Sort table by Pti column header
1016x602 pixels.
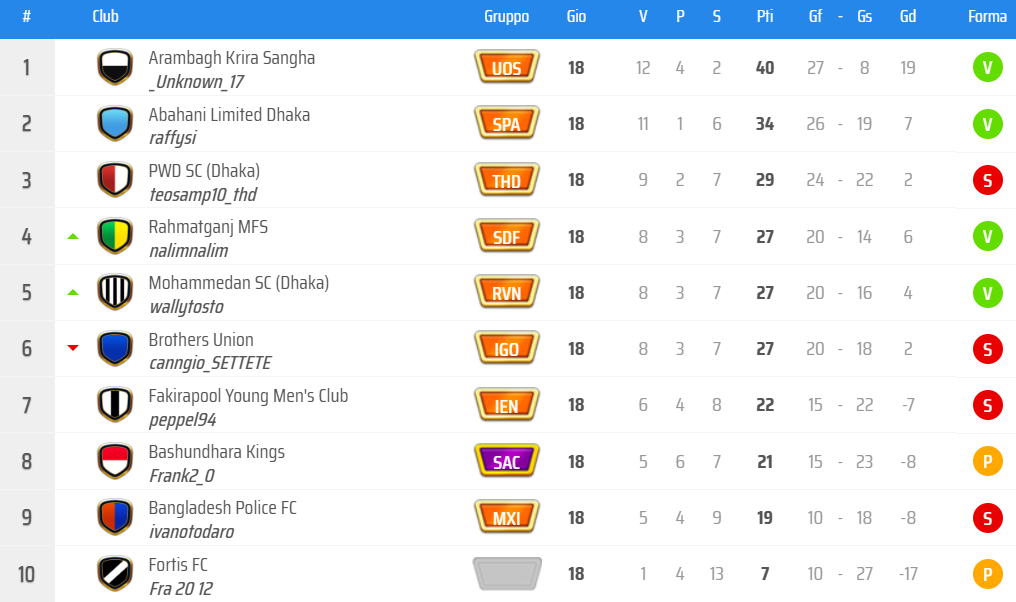765,17
